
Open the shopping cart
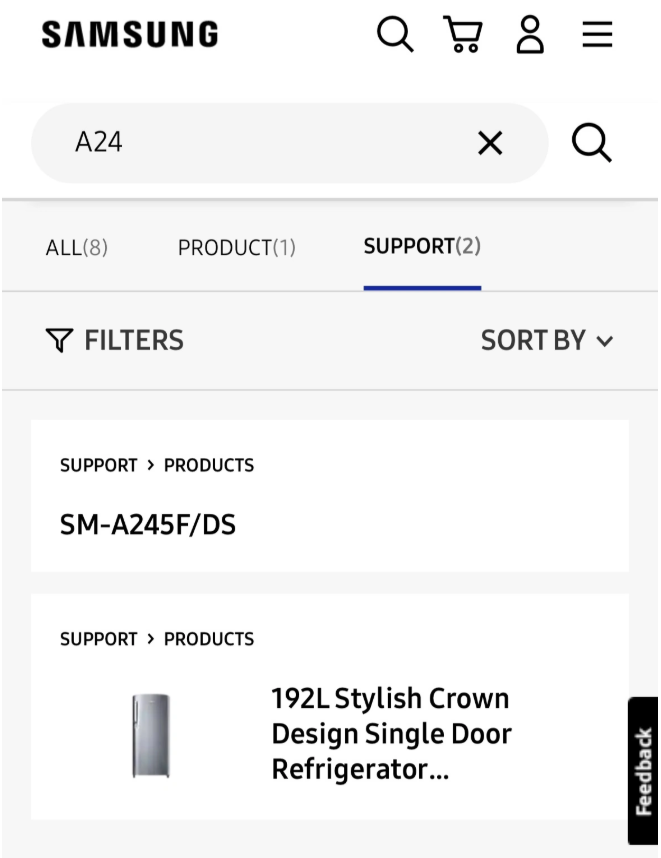coord(462,35)
